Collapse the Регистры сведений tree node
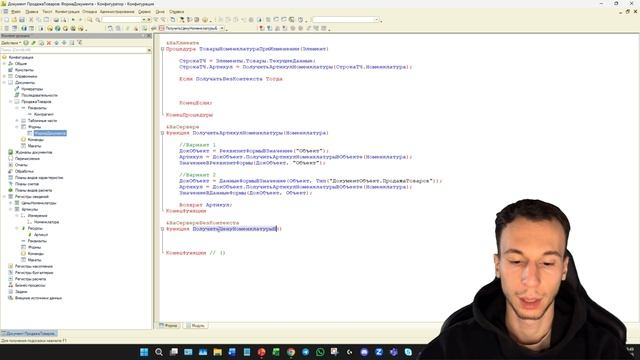640x360 pixels. 4,197
